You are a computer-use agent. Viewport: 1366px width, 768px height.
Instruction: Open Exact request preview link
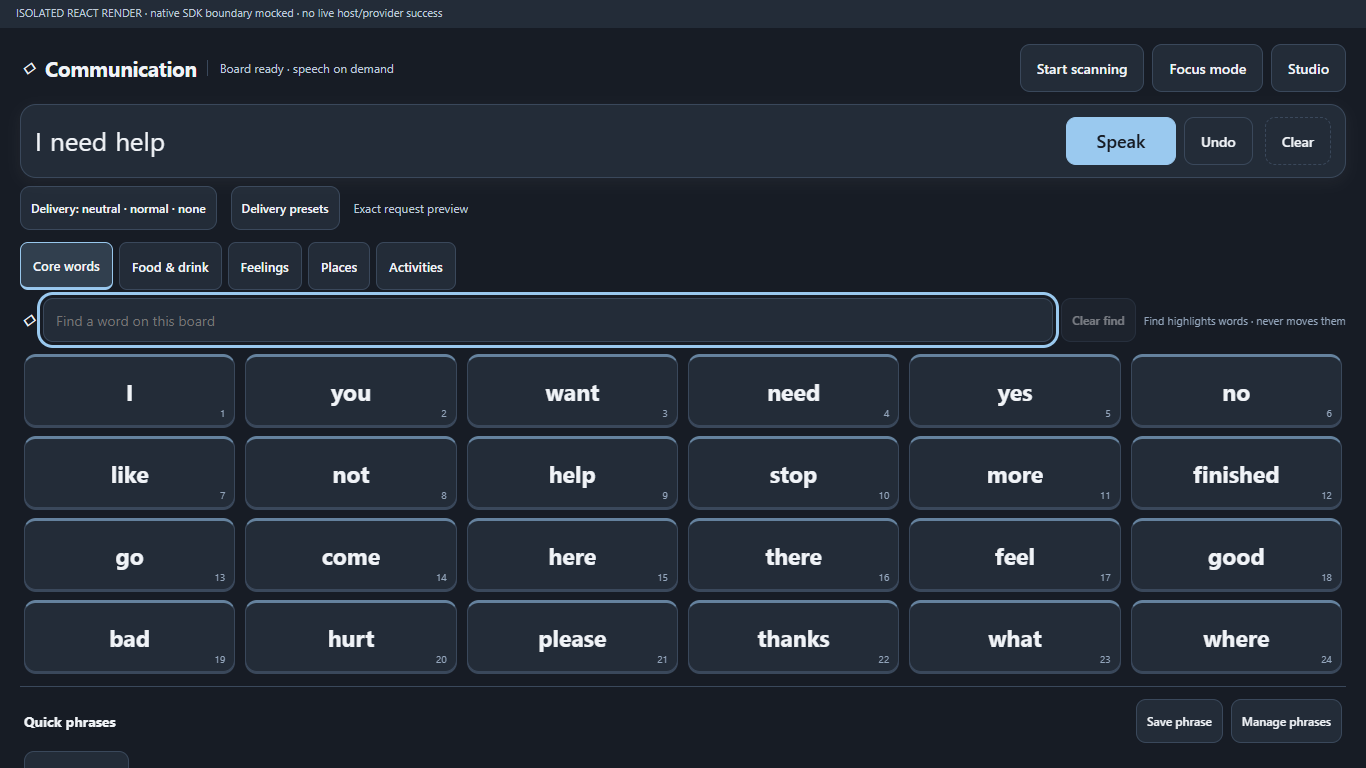click(411, 209)
